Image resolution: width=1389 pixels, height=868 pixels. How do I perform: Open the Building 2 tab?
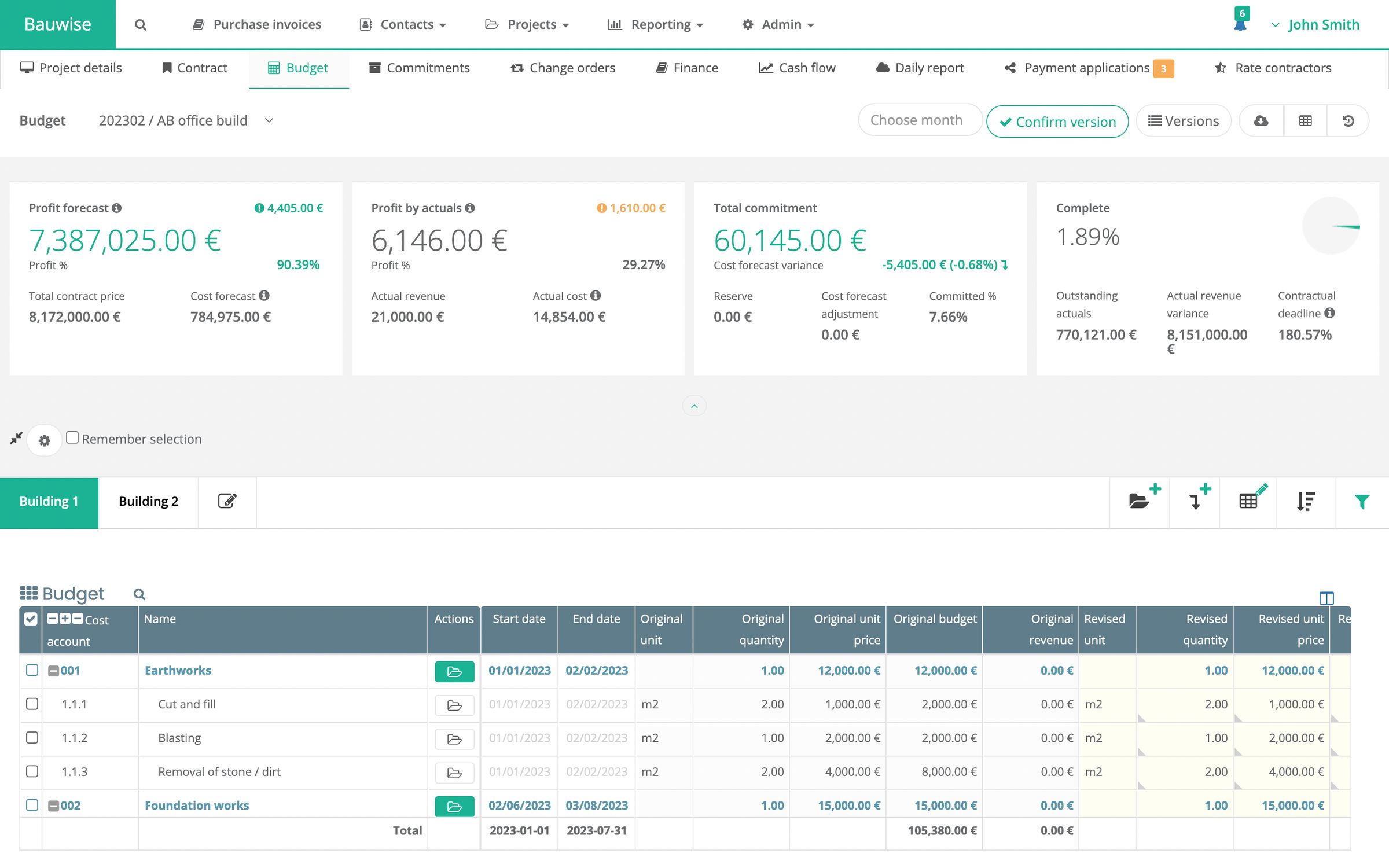(149, 501)
